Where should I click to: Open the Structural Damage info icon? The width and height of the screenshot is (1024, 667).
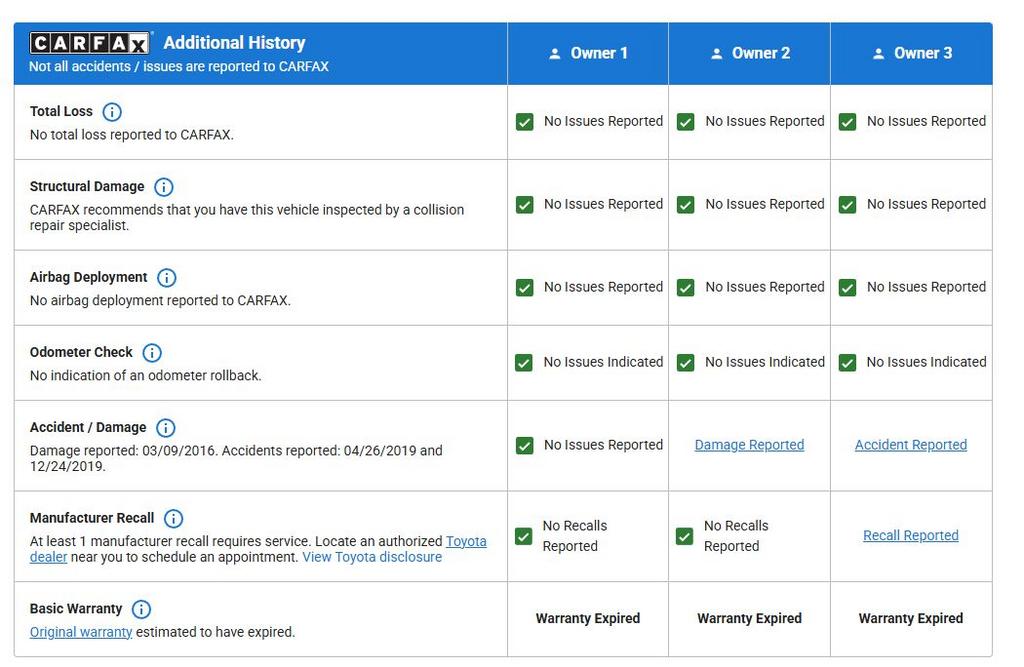[164, 187]
